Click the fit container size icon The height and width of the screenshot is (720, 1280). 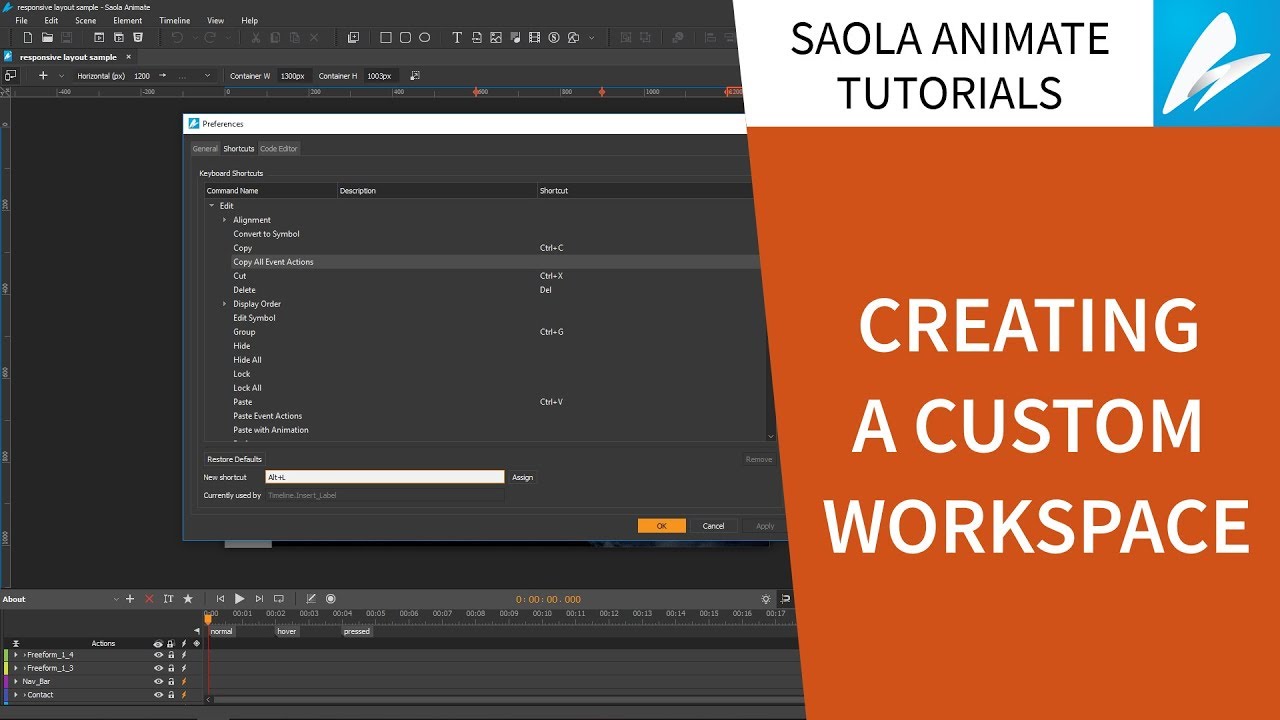coord(415,76)
